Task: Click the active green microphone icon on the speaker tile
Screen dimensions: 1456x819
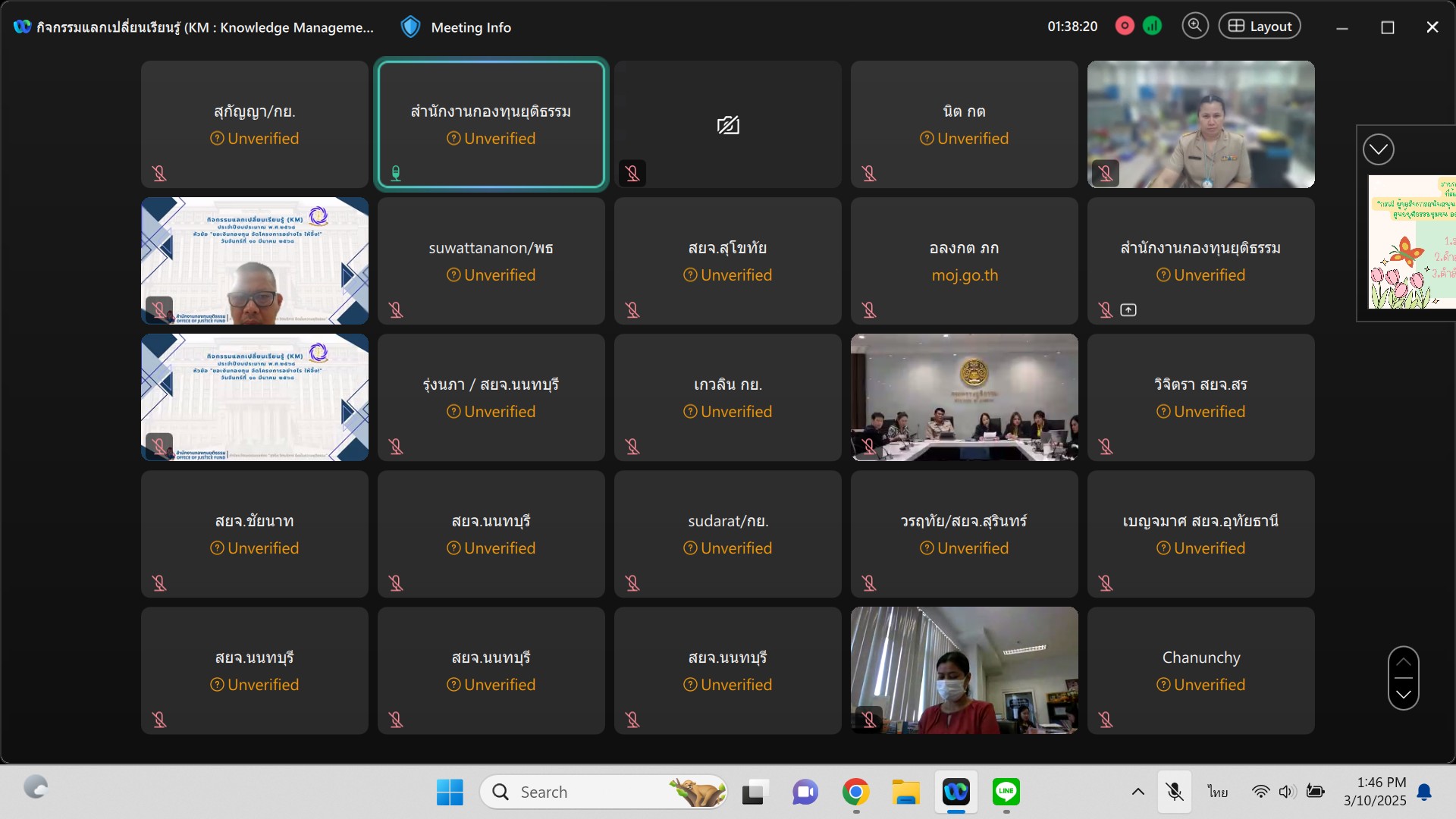Action: 396,174
